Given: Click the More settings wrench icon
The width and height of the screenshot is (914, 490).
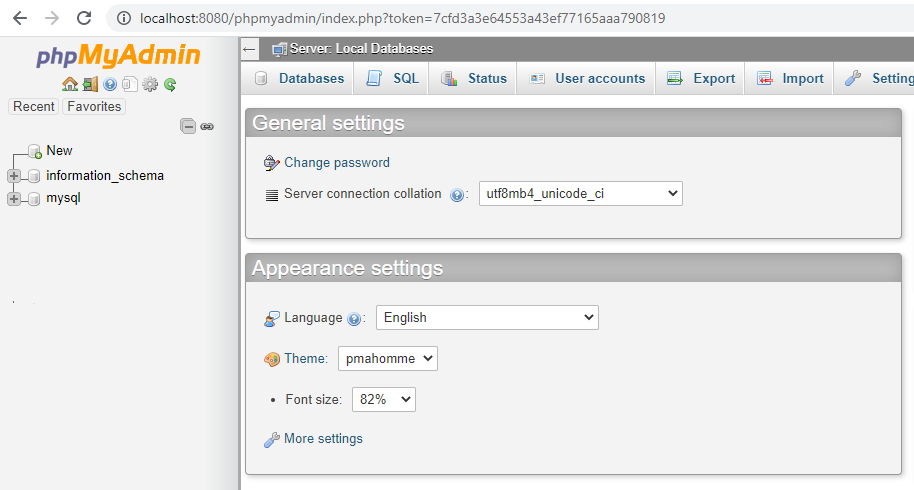Looking at the screenshot, I should 272,440.
